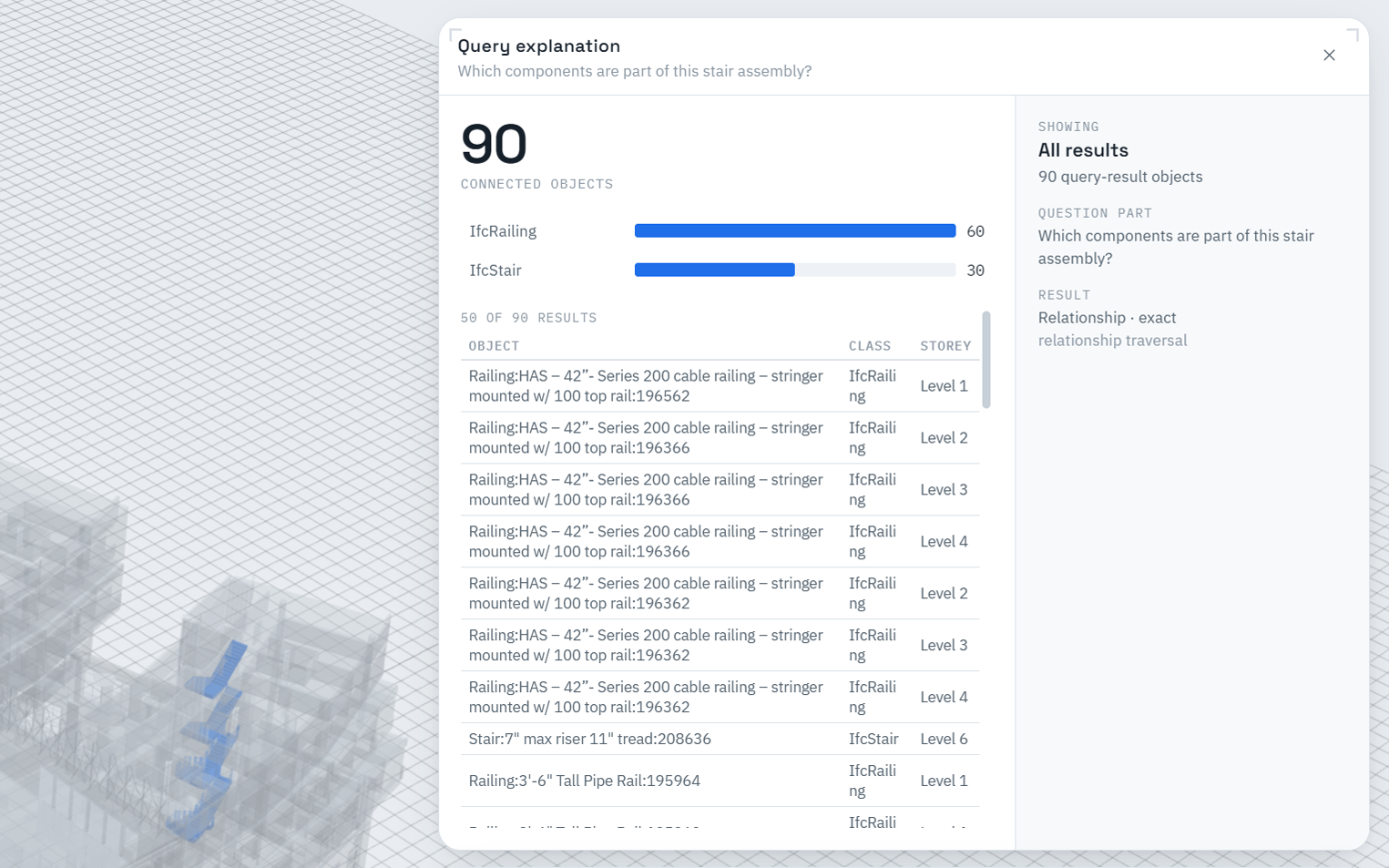The height and width of the screenshot is (868, 1389).
Task: Select railing 196366 row on Level 3
Action: click(x=720, y=490)
